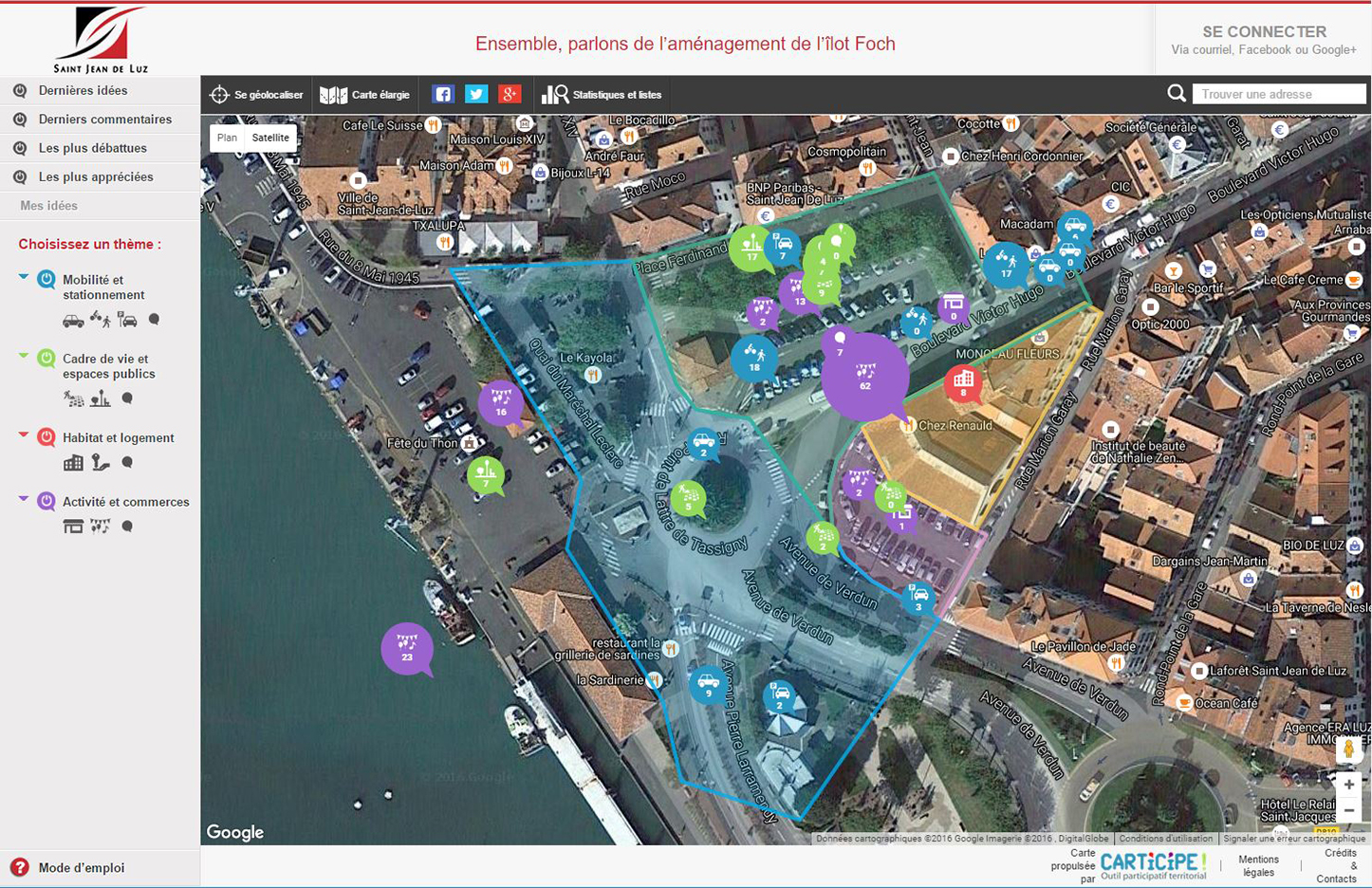Focus the Trouver une adresse field
The width and height of the screenshot is (1372, 888).
point(1278,94)
